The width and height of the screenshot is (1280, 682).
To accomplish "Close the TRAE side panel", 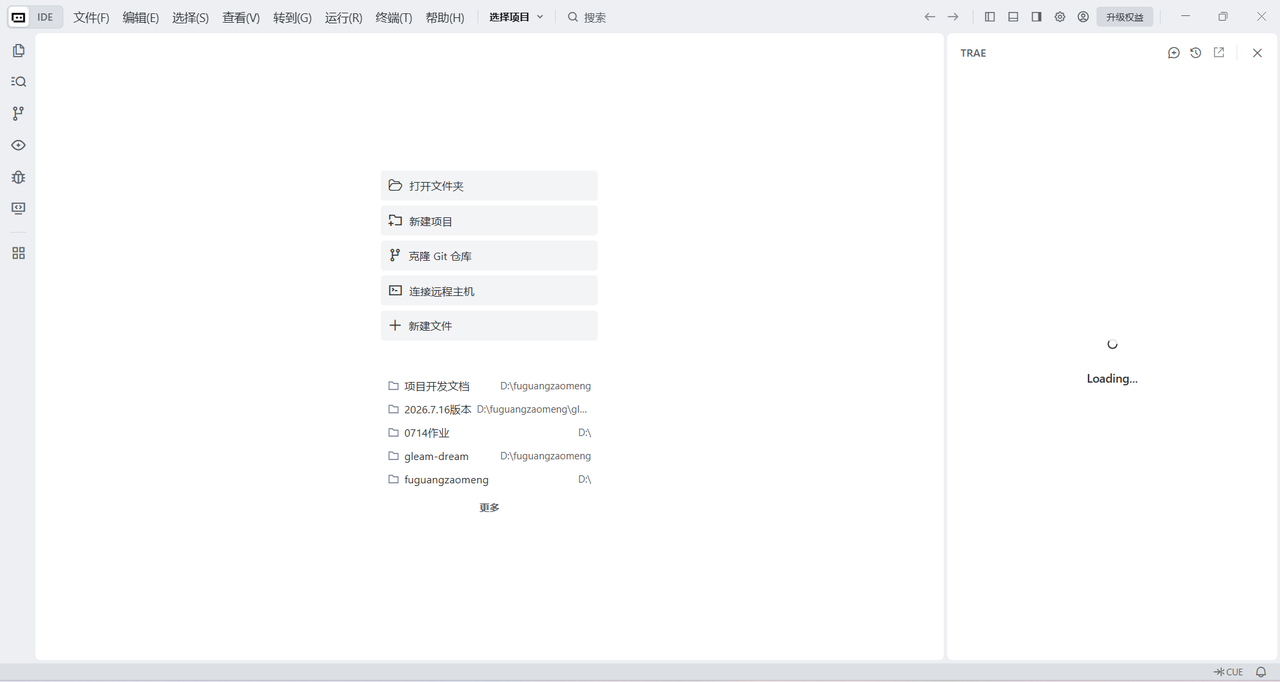I will click(x=1257, y=53).
